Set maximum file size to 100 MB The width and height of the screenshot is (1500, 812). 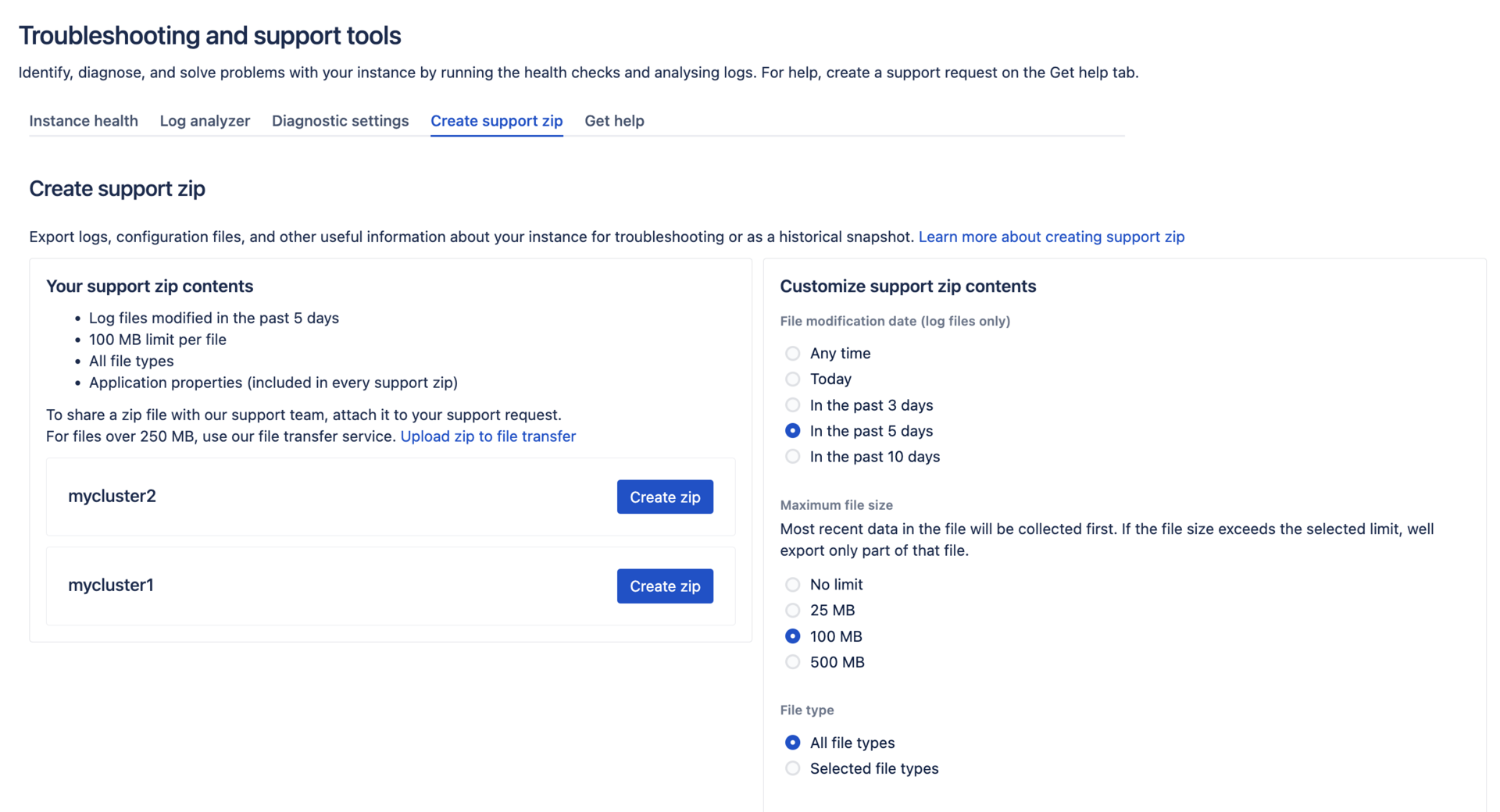pyautogui.click(x=792, y=636)
